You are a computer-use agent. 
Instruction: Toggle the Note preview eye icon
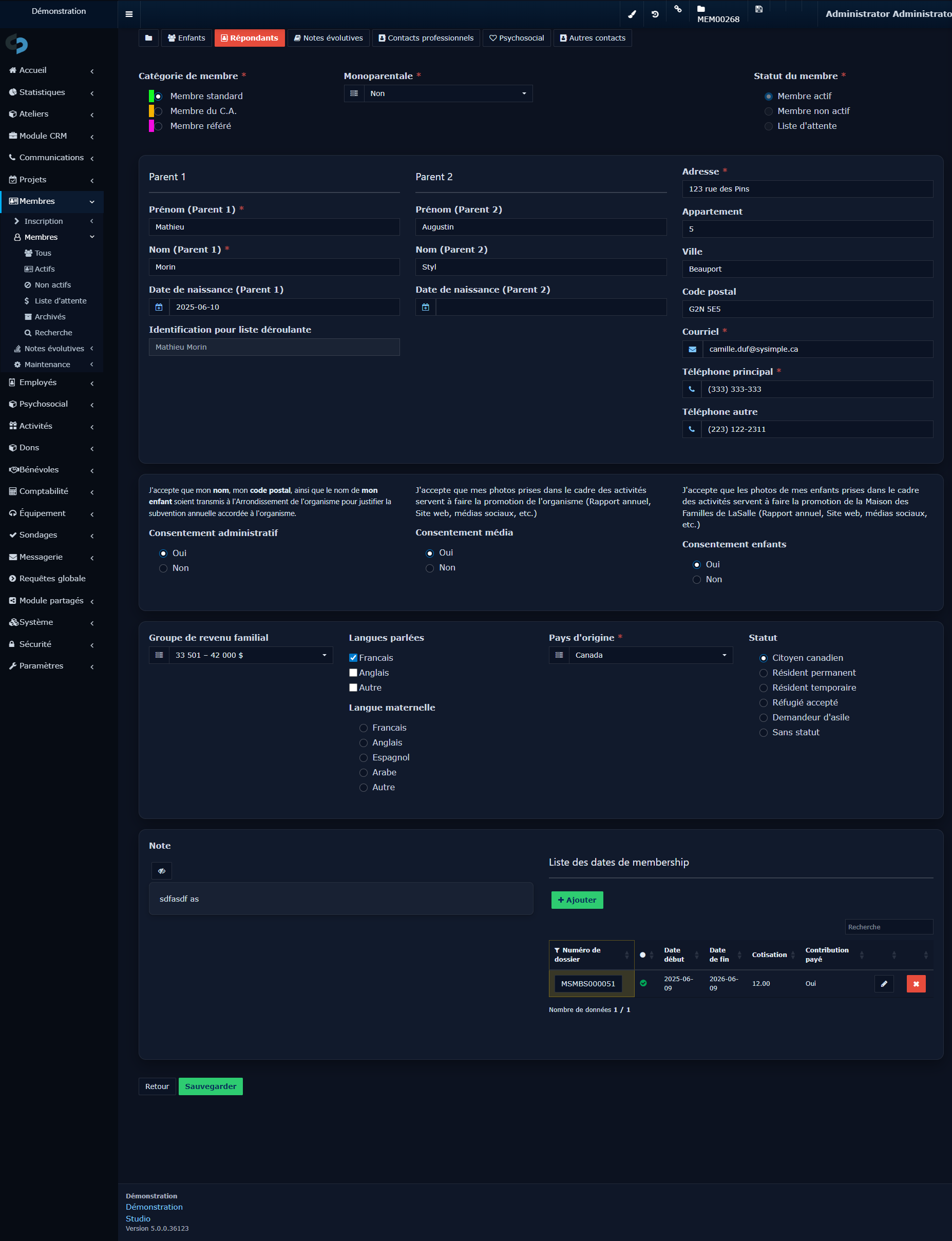coord(162,870)
